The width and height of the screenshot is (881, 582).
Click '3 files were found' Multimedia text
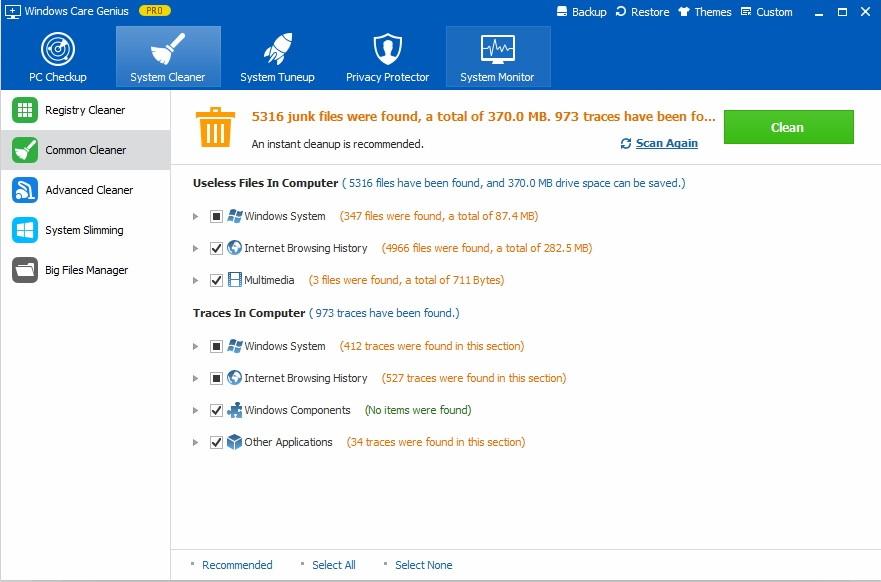[406, 280]
